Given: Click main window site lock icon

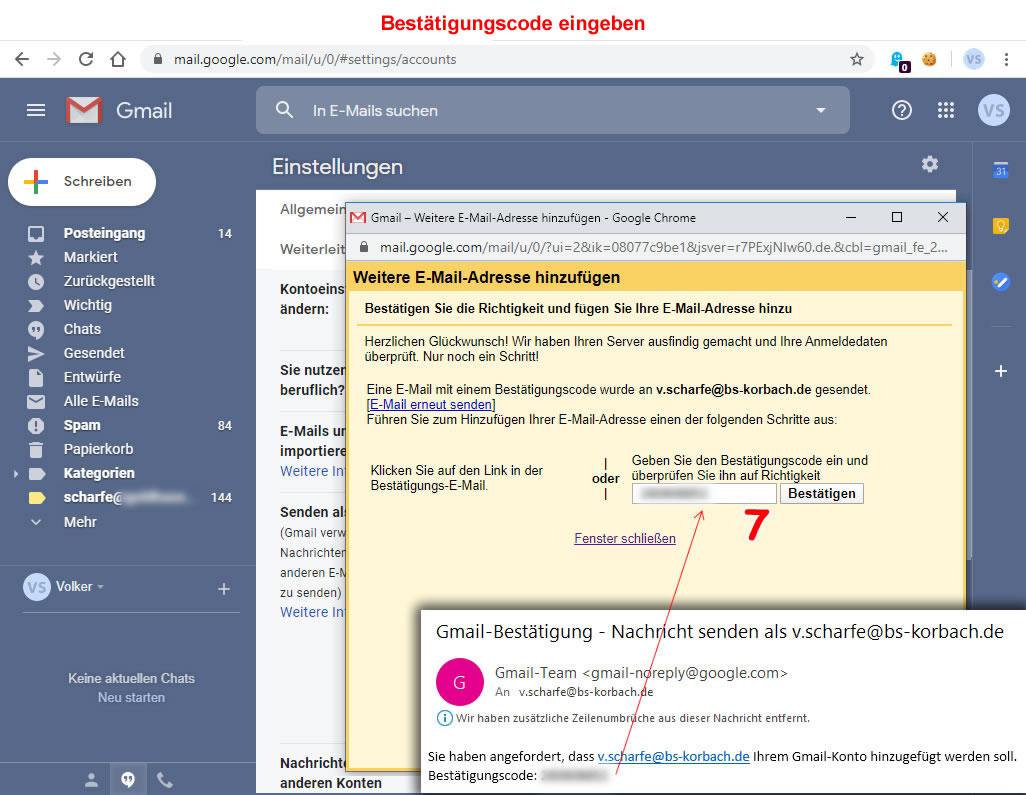Looking at the screenshot, I should point(157,59).
